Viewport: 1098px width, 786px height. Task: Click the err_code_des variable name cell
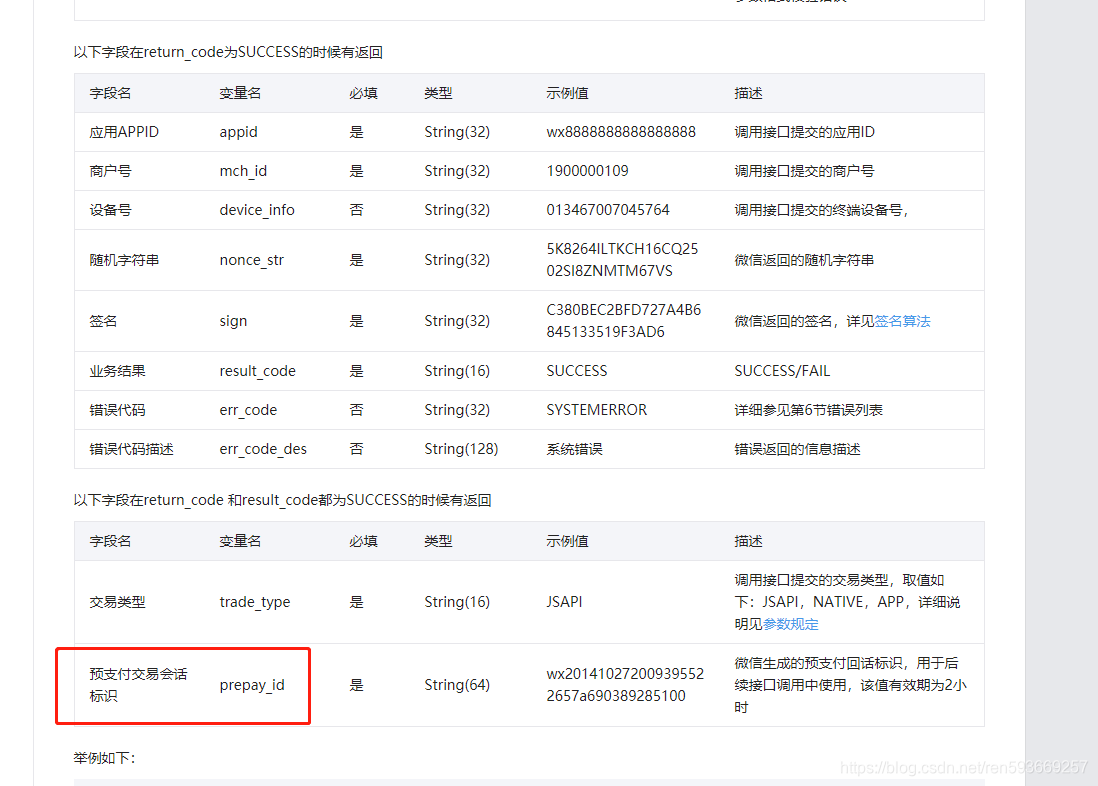[263, 449]
